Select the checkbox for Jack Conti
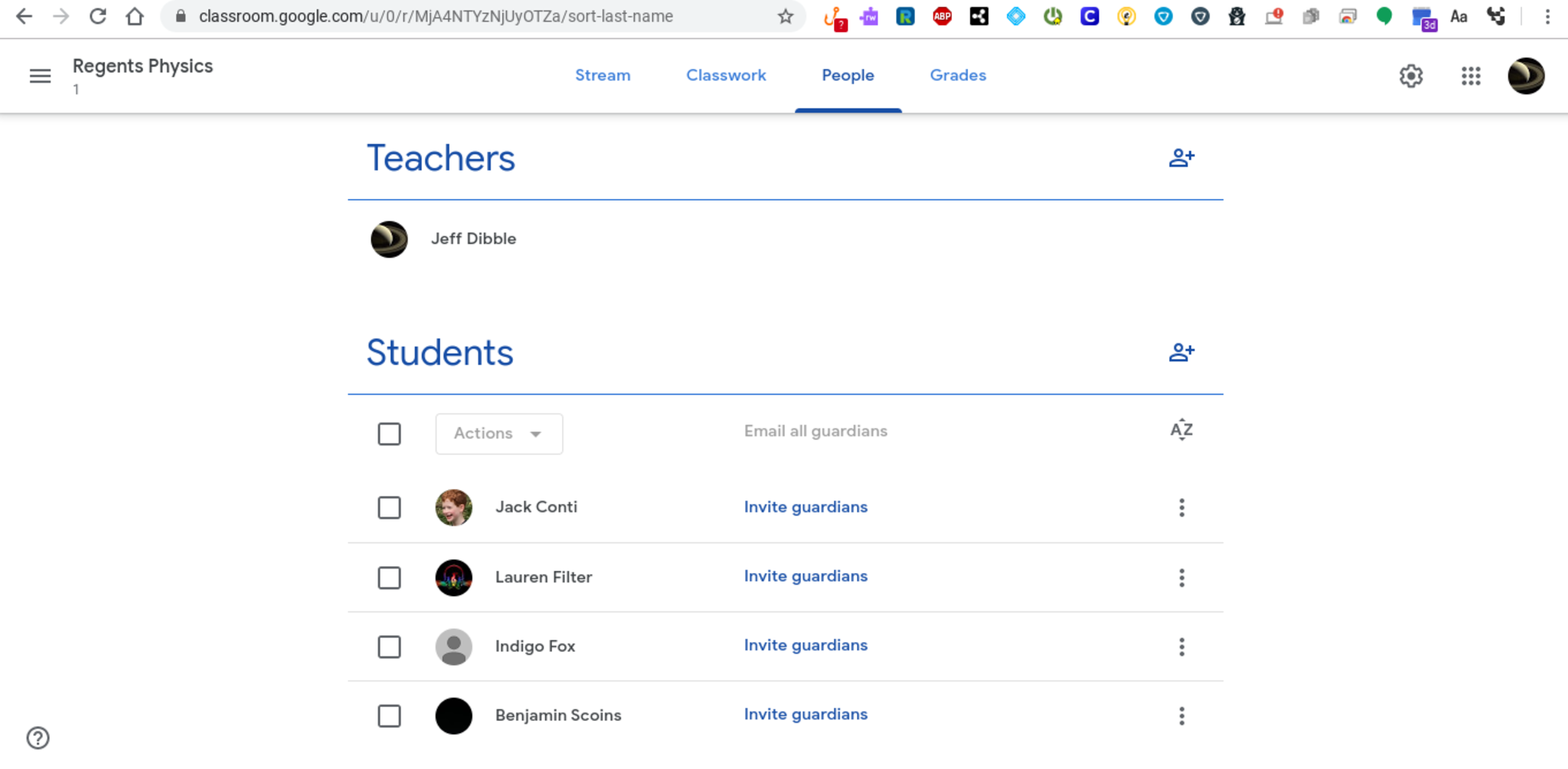This screenshot has height=769, width=1568. coord(389,507)
